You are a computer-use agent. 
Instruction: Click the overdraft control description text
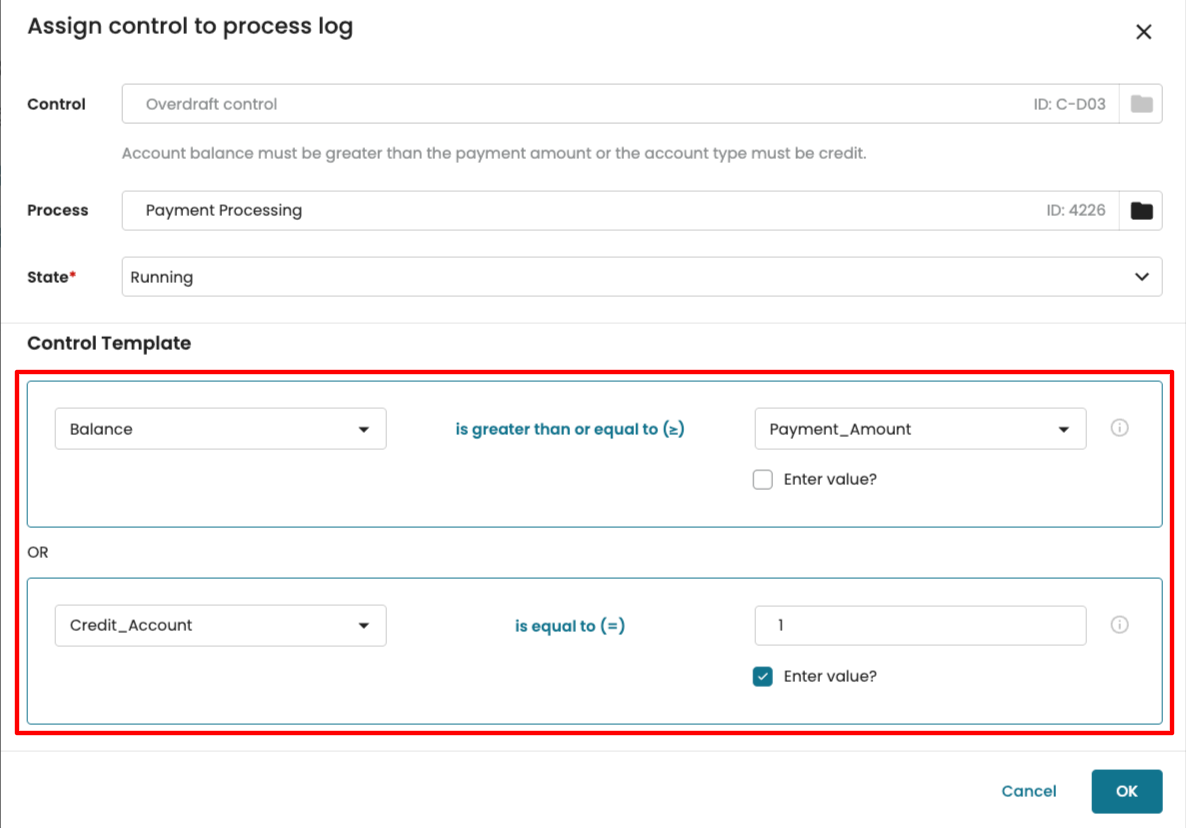click(x=493, y=154)
